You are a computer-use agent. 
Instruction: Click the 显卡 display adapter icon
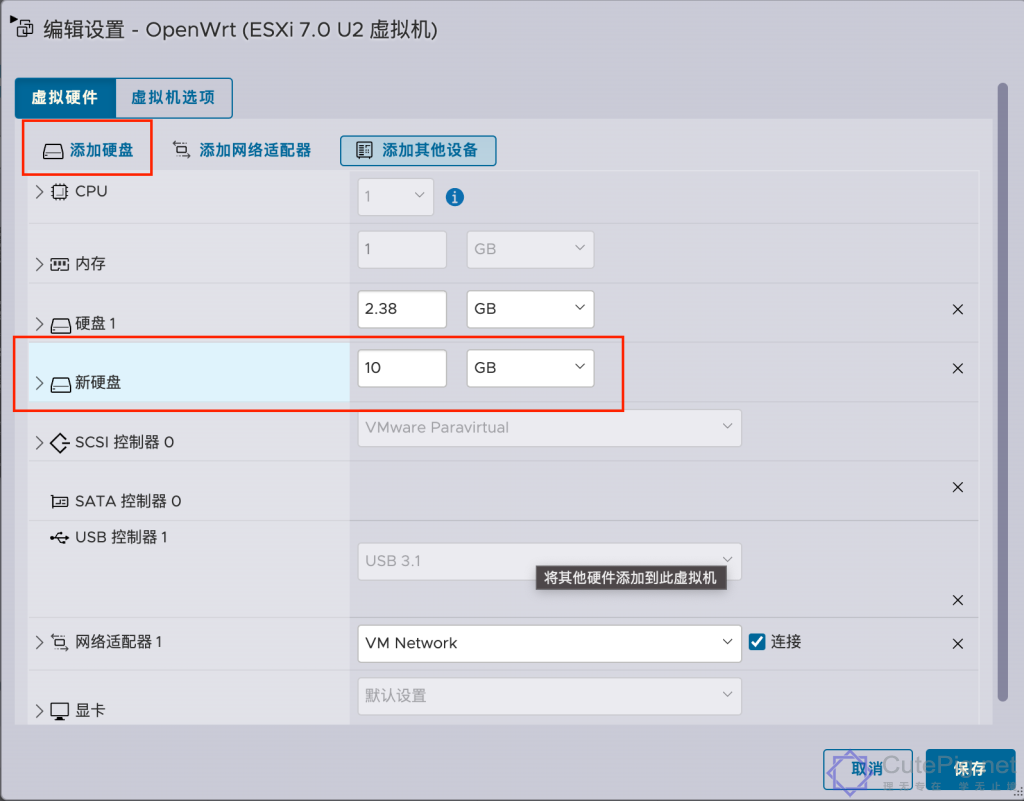click(59, 710)
